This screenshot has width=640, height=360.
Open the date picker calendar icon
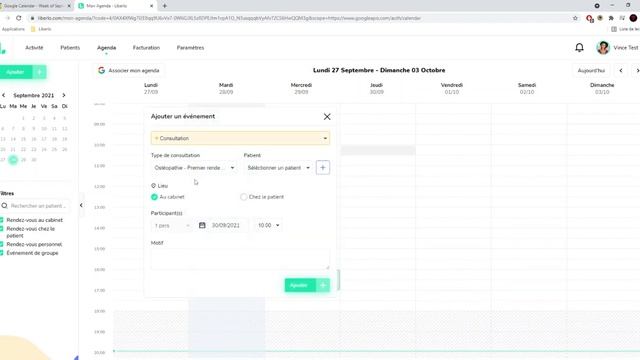pos(202,225)
